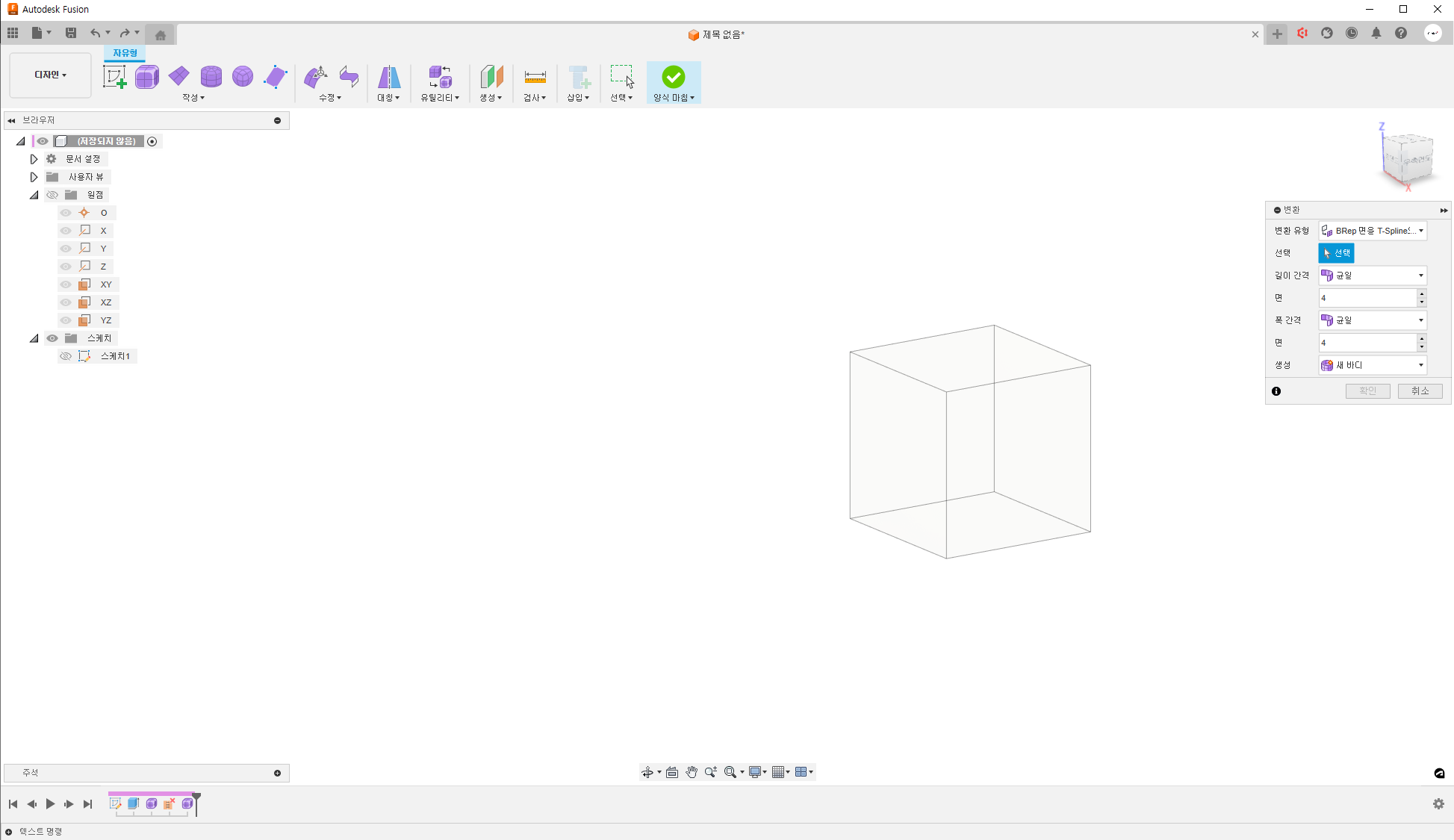Select the freeform Cylinder tool icon
This screenshot has height=840, width=1454.
[211, 77]
